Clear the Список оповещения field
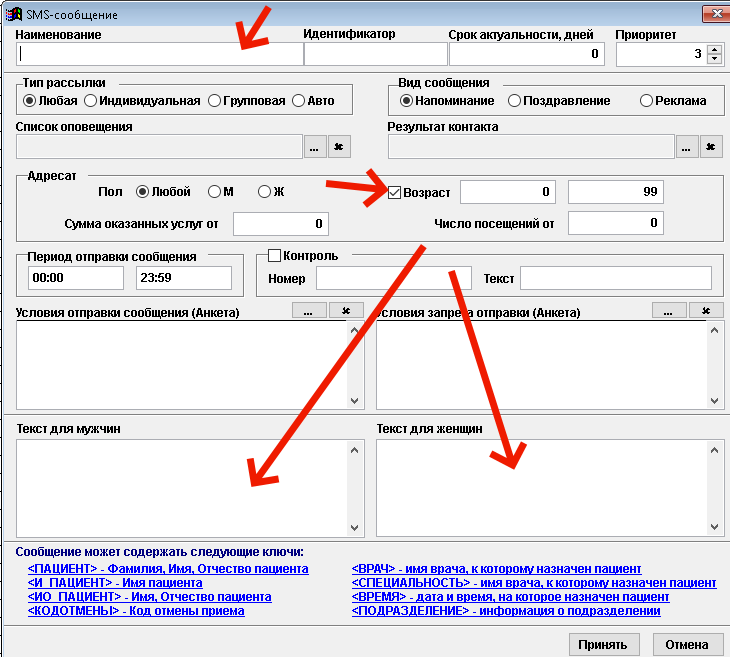This screenshot has height=657, width=730. tap(338, 147)
